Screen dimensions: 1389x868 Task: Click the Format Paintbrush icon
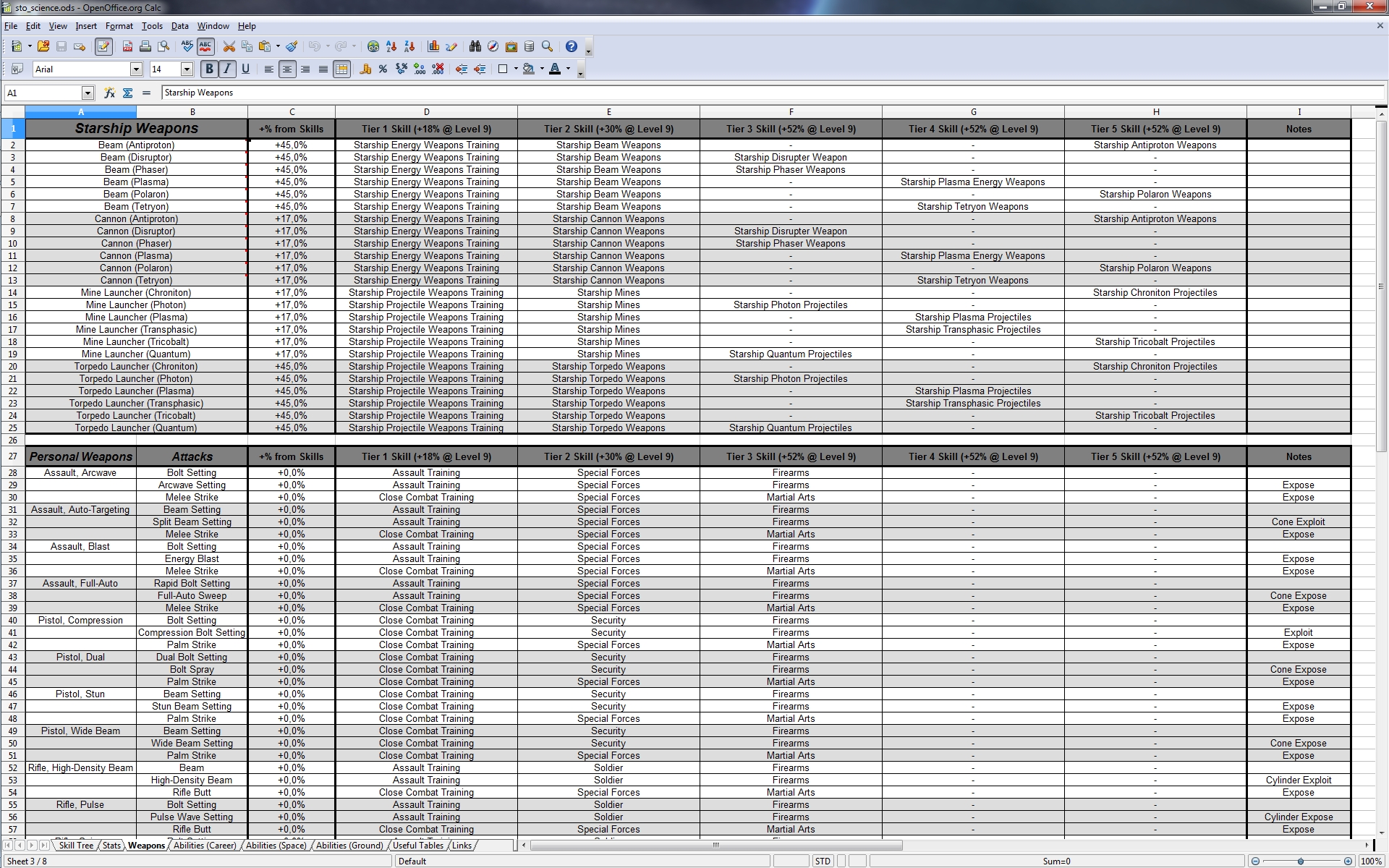pos(292,46)
